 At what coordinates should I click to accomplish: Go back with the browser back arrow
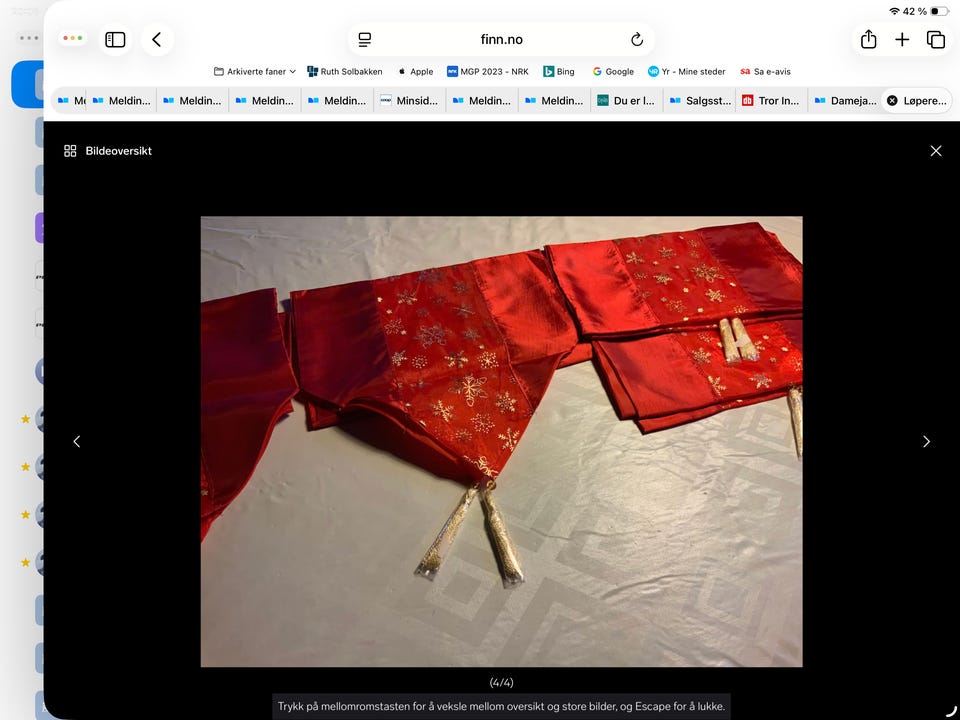[157, 40]
